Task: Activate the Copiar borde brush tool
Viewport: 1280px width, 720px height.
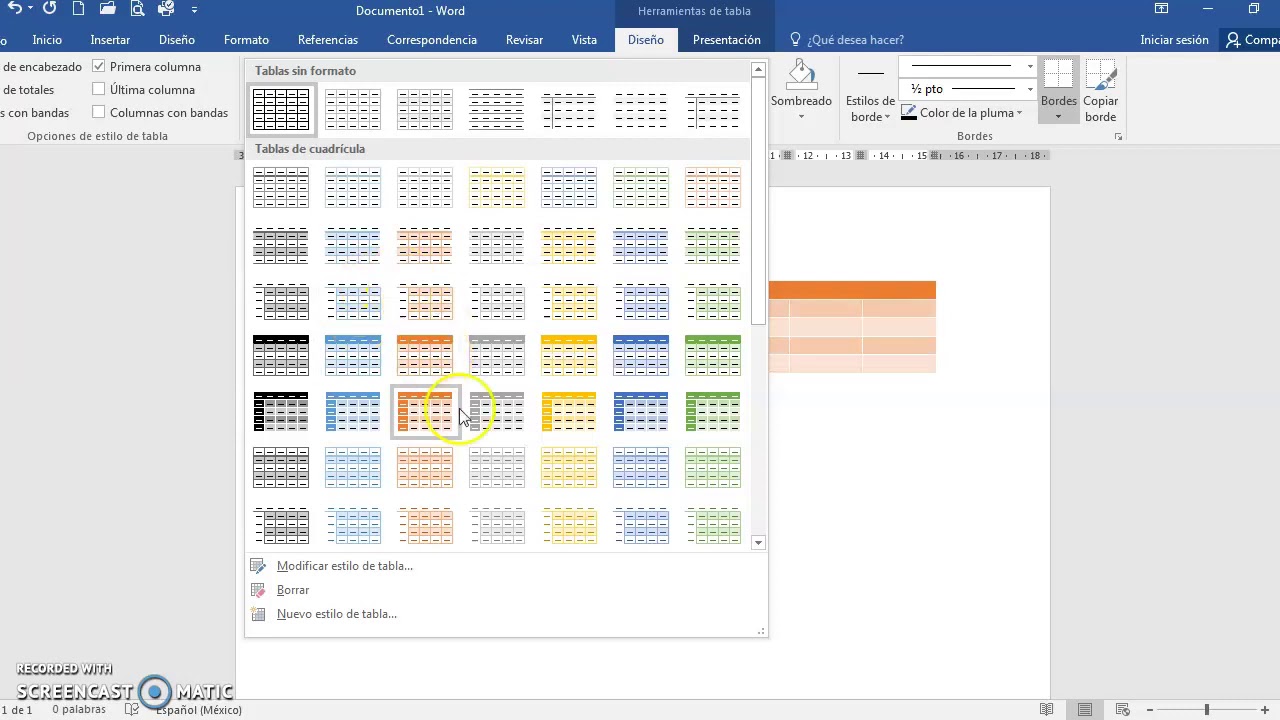Action: 1100,74
